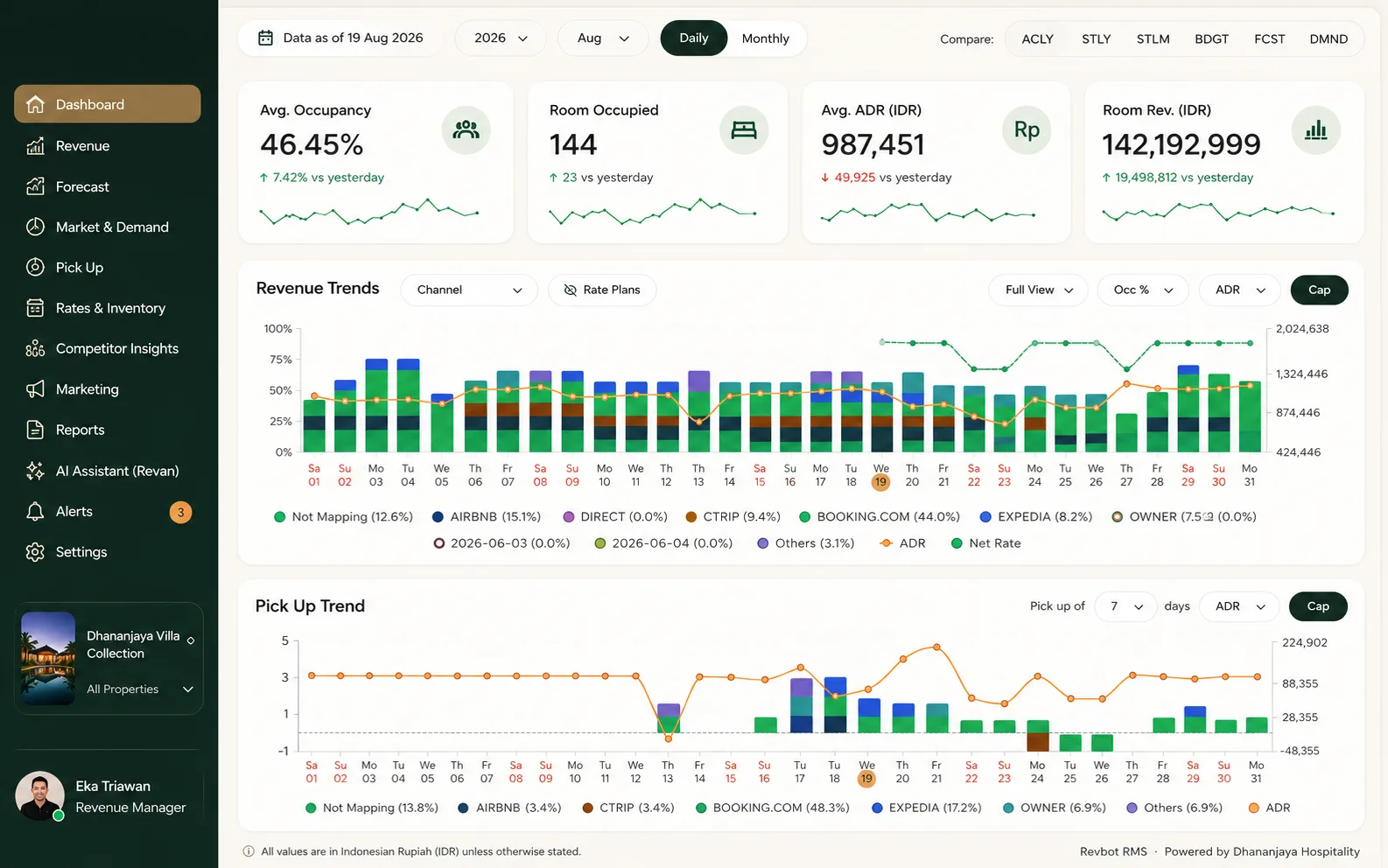Click the crossed-eye icon on Rate Plans
Image resolution: width=1388 pixels, height=868 pixels.
click(x=571, y=290)
